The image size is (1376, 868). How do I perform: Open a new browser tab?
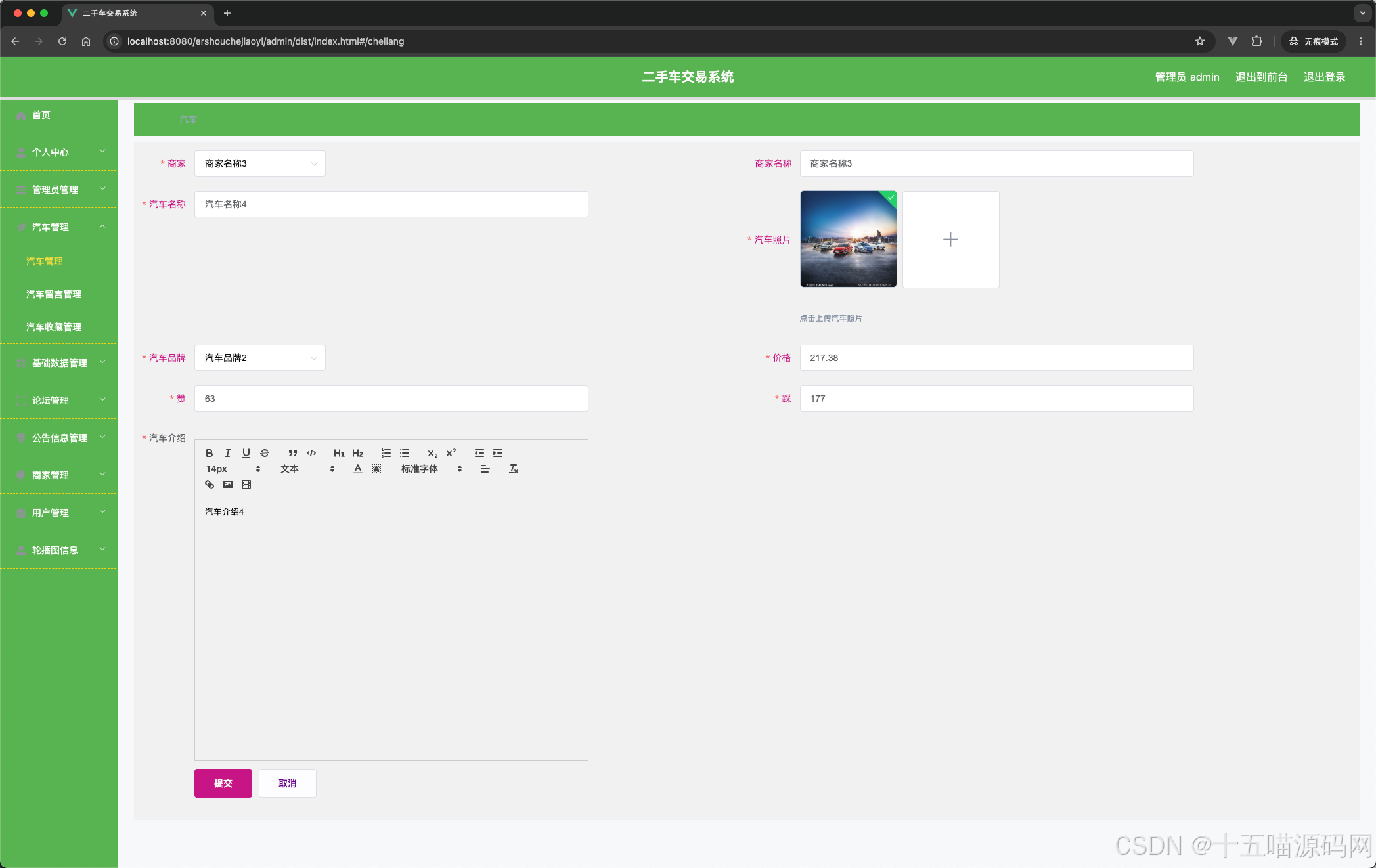point(227,13)
